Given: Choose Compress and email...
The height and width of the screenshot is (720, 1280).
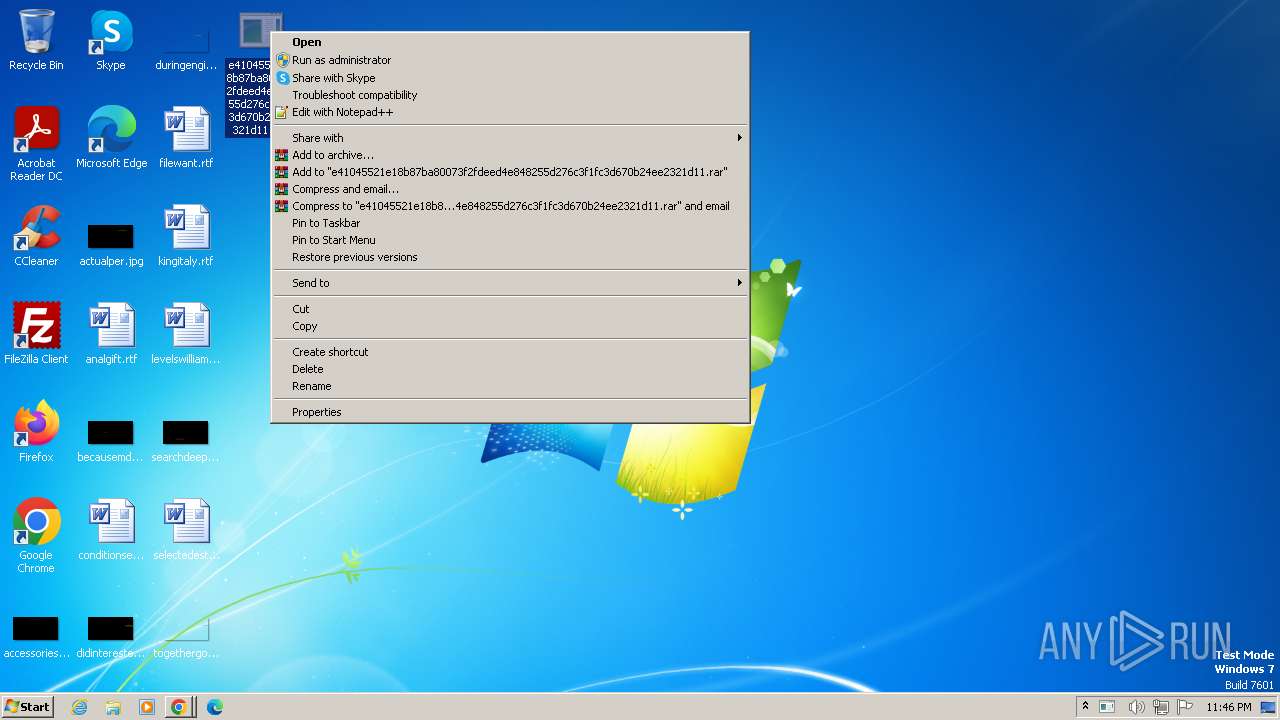Looking at the screenshot, I should (510, 189).
